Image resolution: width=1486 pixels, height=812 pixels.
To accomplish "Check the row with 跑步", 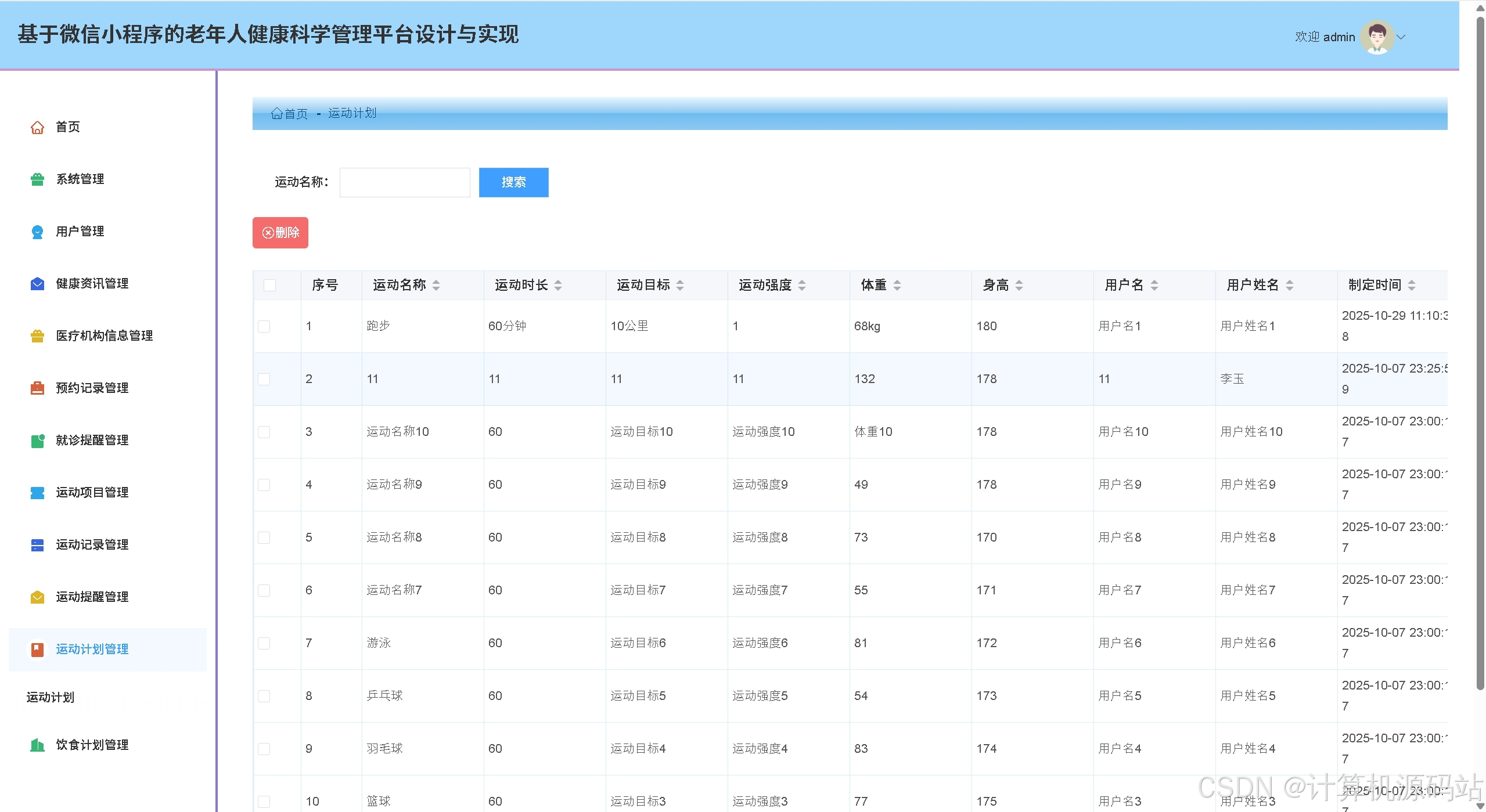I will (264, 326).
